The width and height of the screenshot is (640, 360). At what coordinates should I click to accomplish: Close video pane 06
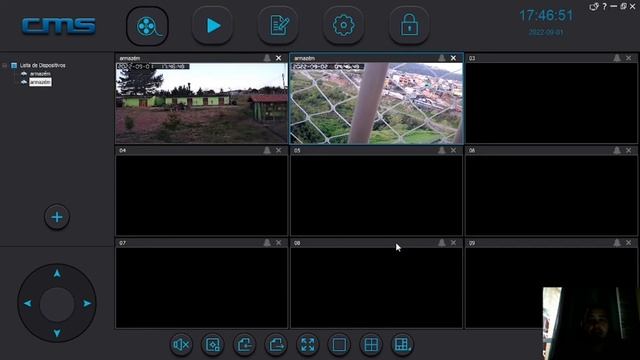coord(629,150)
